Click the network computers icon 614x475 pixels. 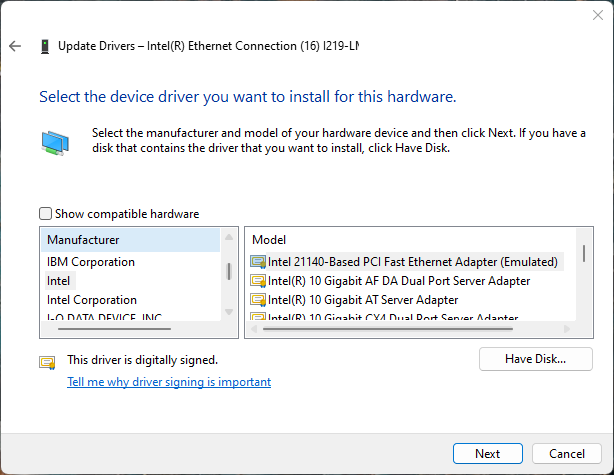tap(55, 143)
